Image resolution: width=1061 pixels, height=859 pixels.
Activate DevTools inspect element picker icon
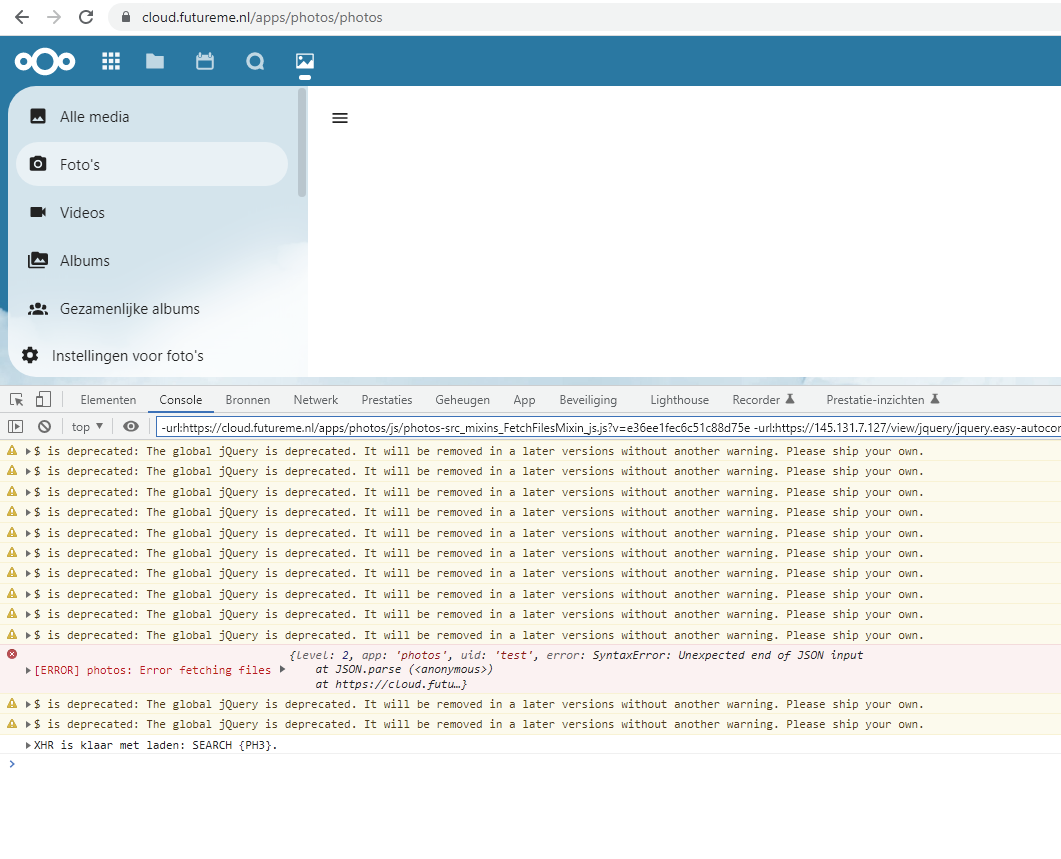(17, 399)
